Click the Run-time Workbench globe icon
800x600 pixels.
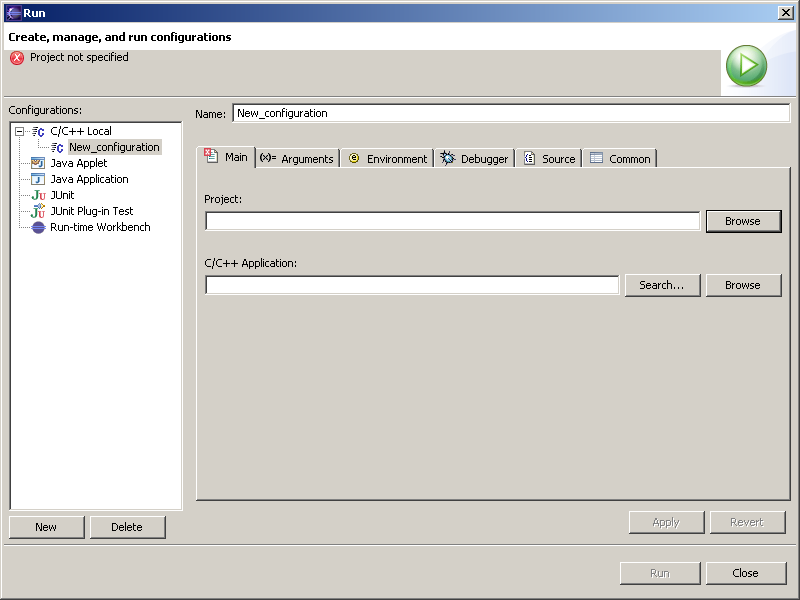(38, 227)
